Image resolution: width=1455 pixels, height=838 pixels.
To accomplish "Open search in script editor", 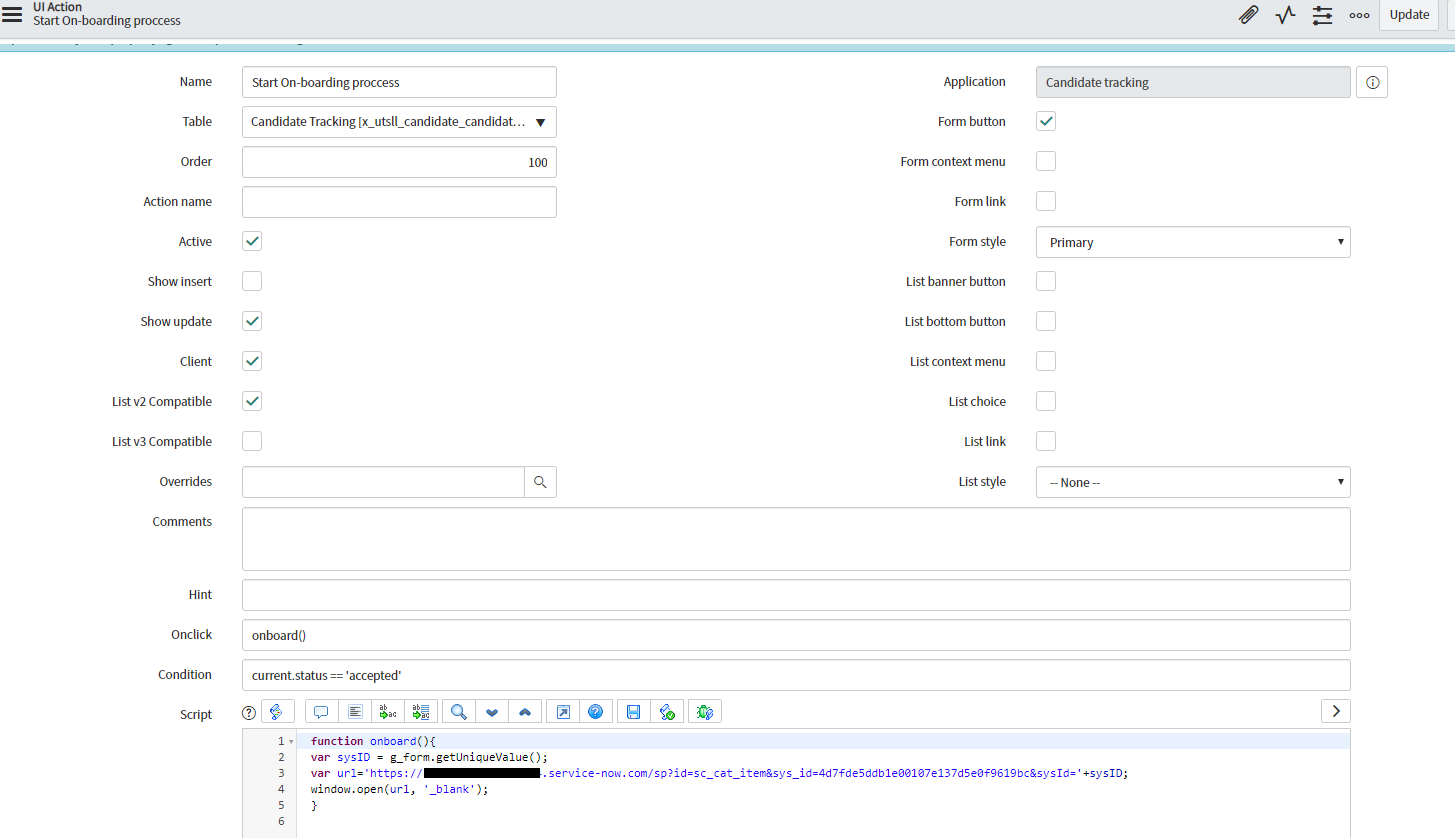I will coord(459,712).
